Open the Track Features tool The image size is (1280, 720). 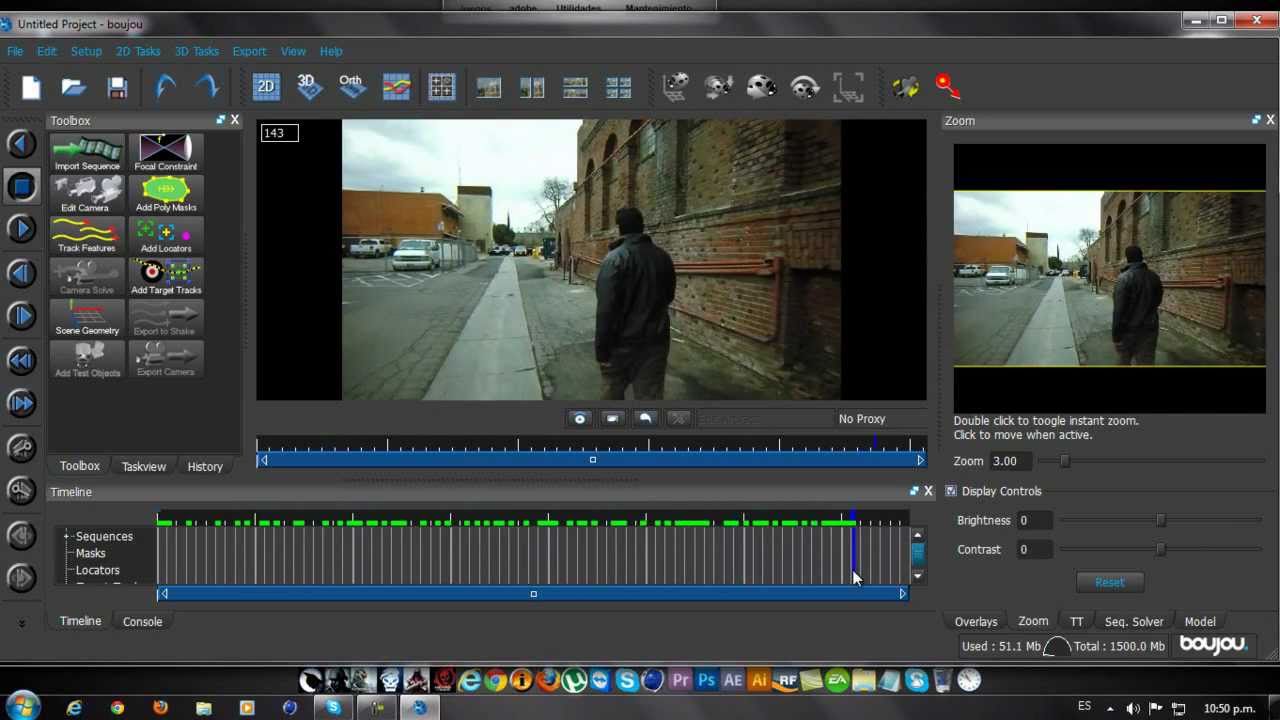(86, 235)
